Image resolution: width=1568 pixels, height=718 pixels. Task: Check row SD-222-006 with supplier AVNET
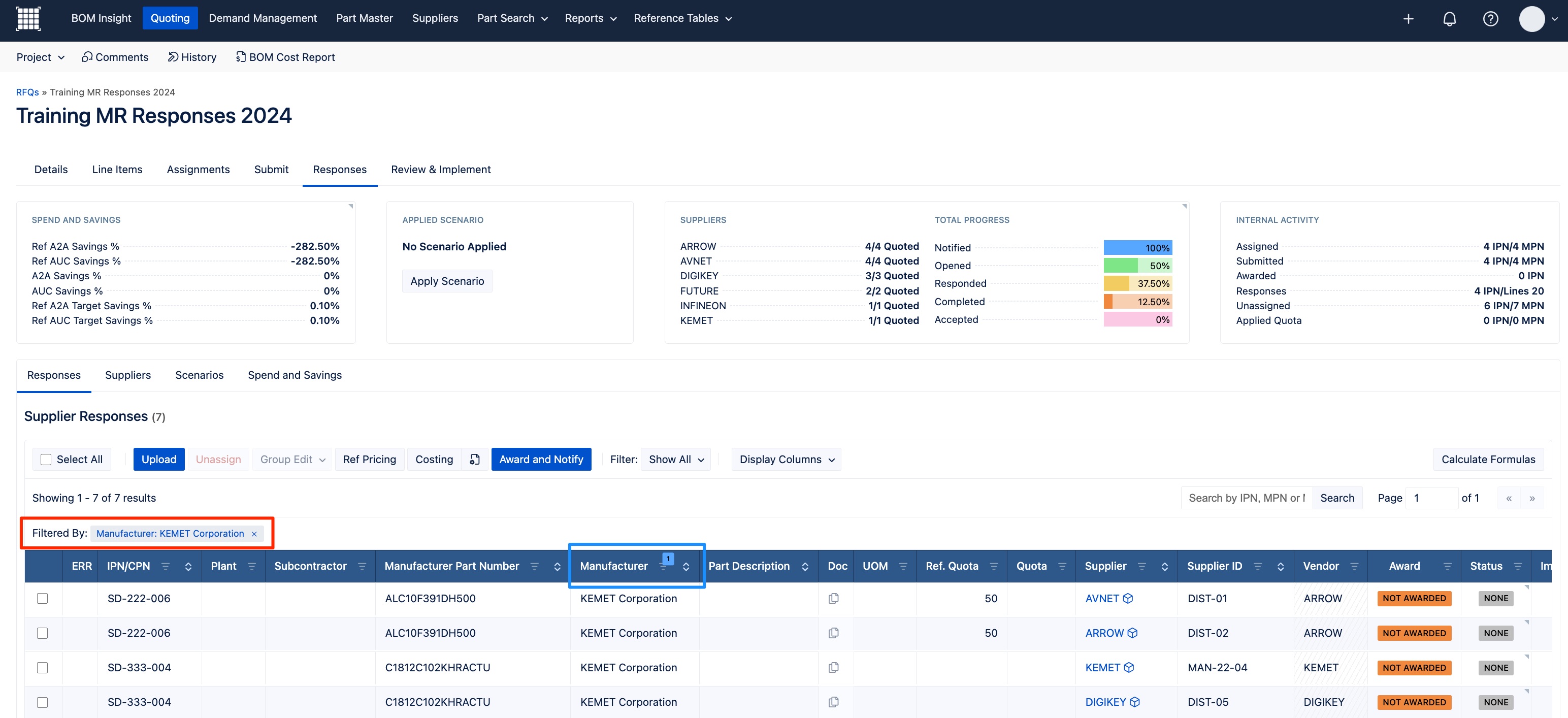pos(42,598)
